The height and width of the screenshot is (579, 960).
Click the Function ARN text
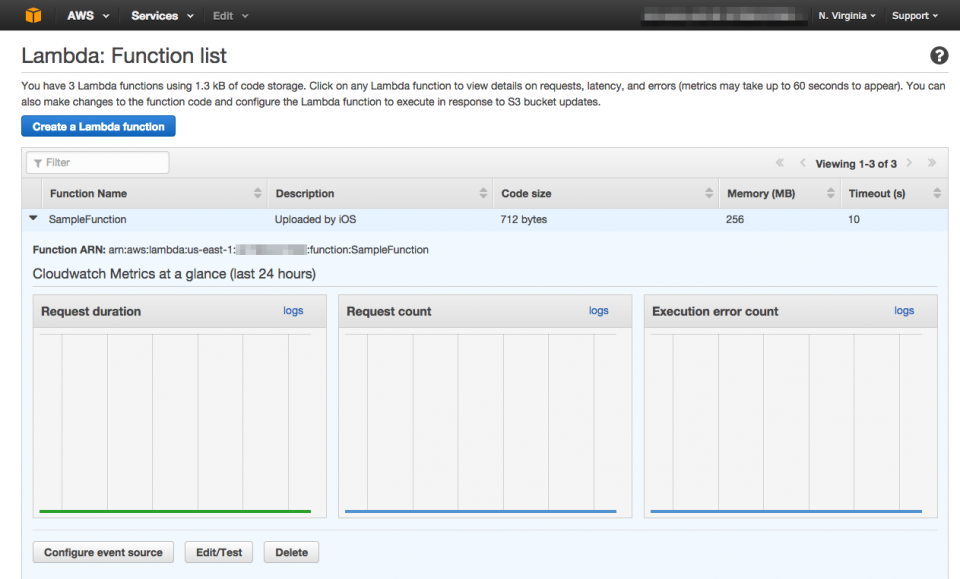(230, 250)
